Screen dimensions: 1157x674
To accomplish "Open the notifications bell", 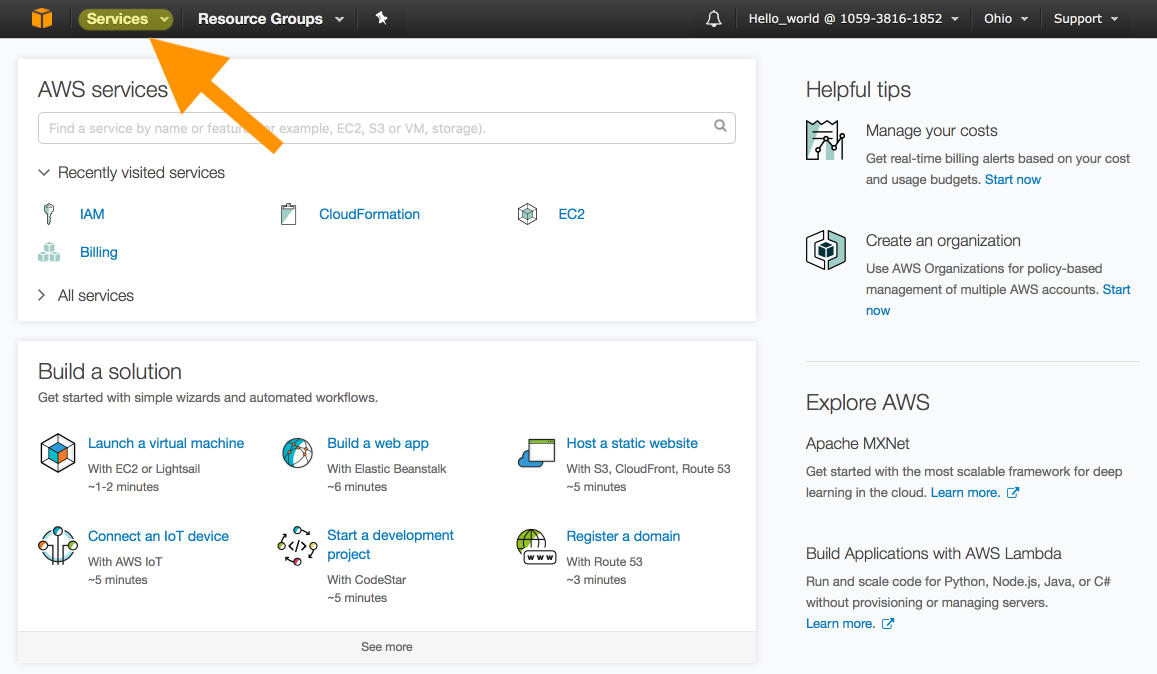I will [x=714, y=18].
